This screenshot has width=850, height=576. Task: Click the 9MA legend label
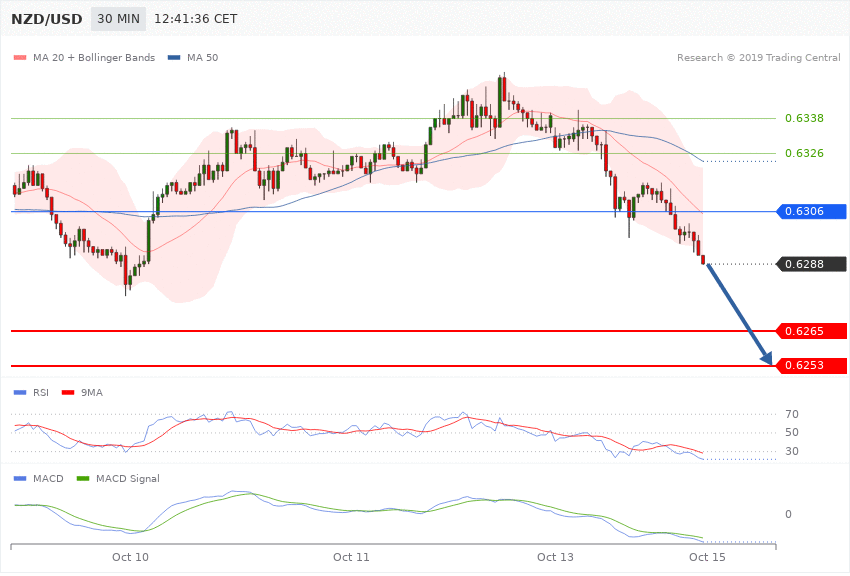tap(92, 392)
